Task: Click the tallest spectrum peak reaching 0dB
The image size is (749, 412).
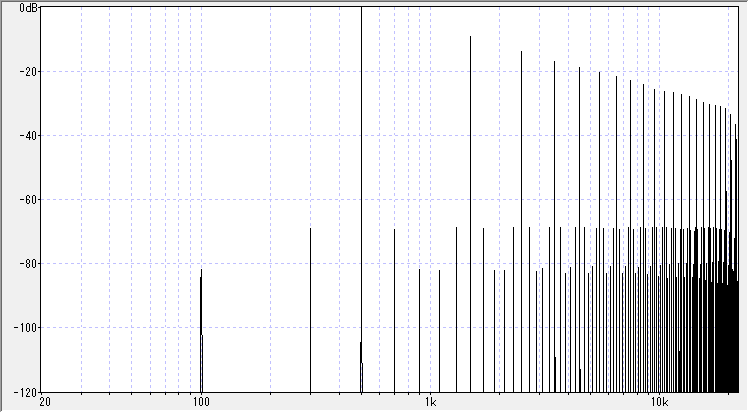Action: pos(362,200)
